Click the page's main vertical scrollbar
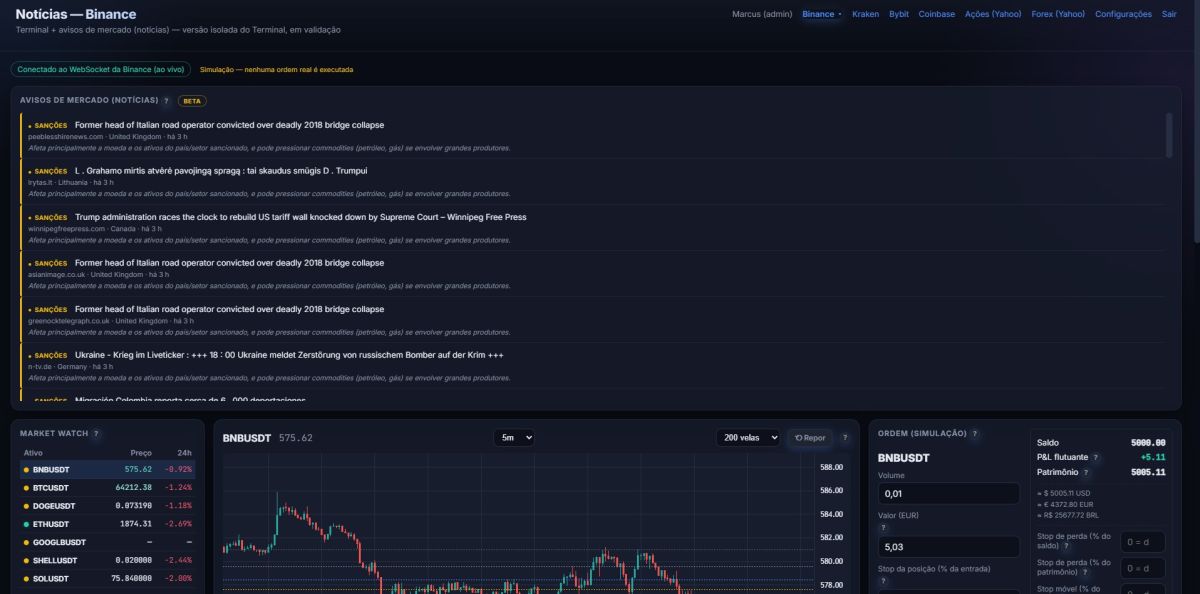This screenshot has height=594, width=1200. (x=1195, y=120)
